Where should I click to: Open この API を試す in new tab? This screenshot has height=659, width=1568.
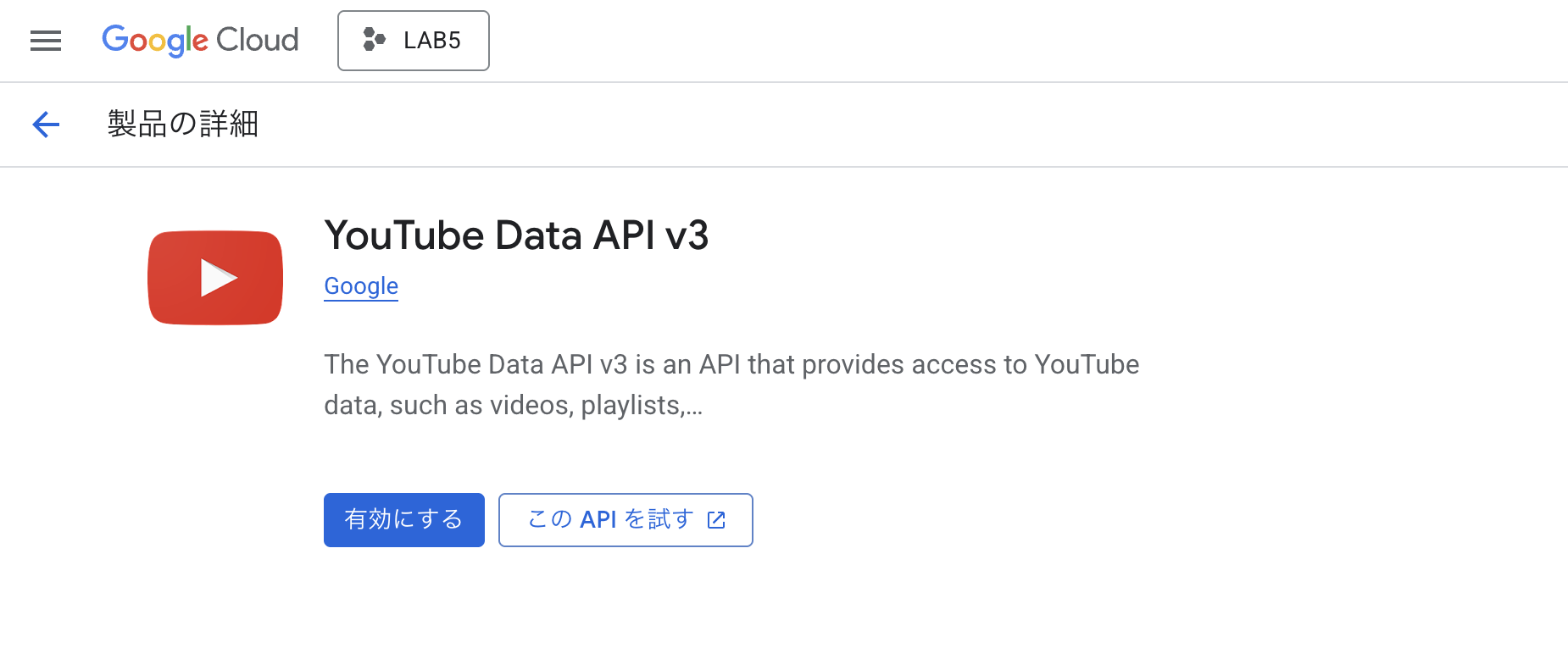[x=625, y=519]
